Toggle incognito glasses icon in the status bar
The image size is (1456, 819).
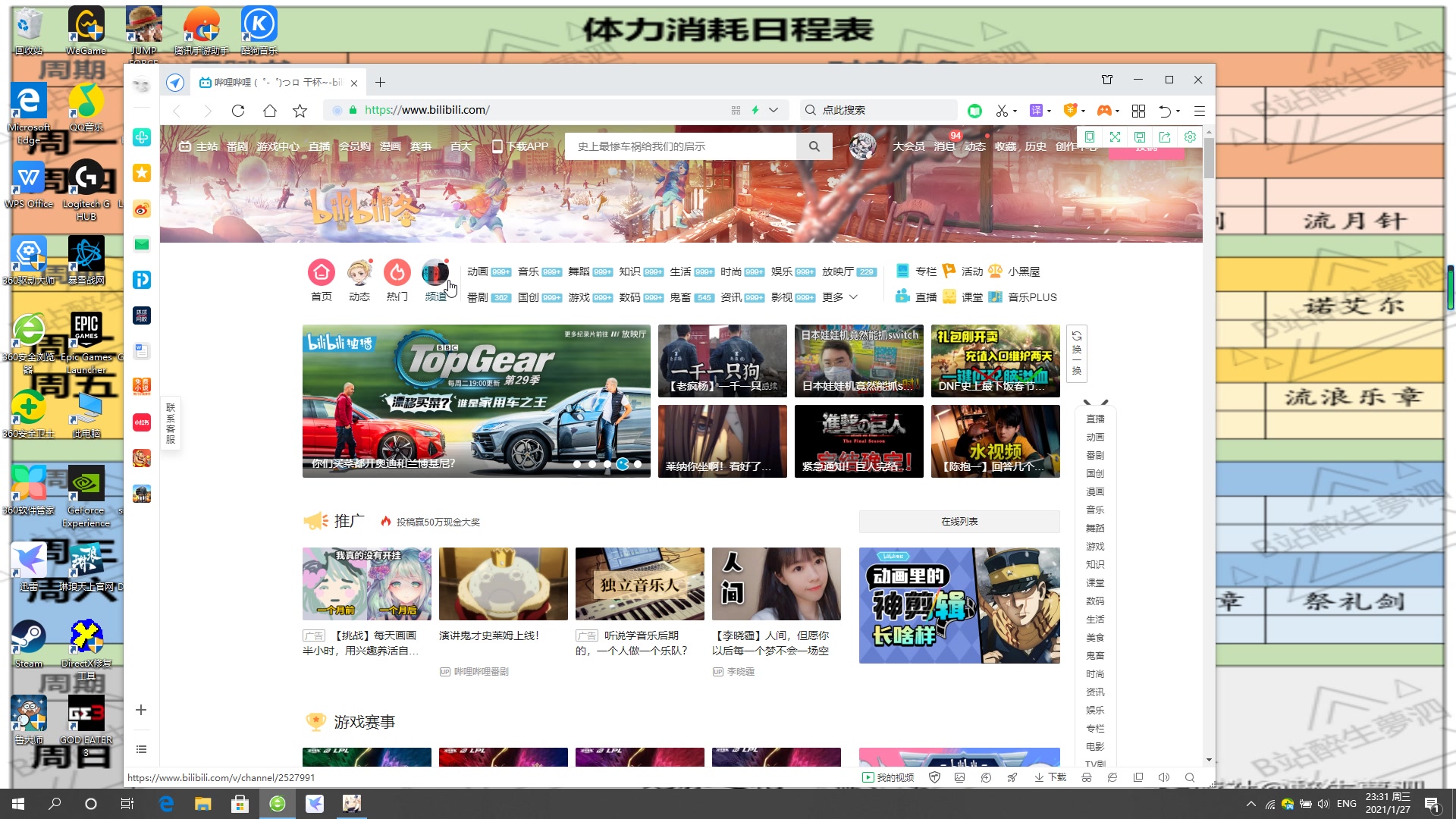[x=1087, y=777]
